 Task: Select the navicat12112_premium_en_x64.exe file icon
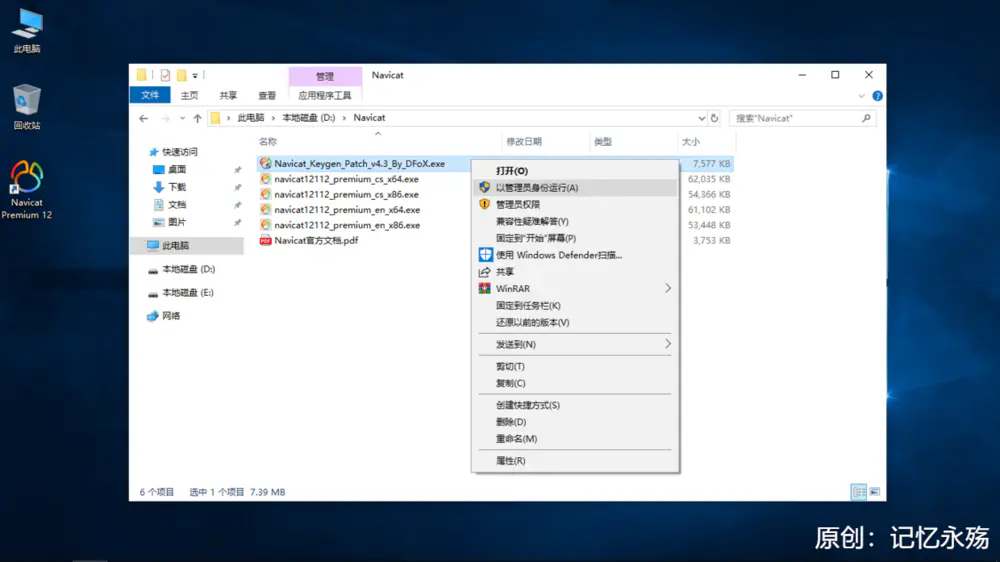265,210
